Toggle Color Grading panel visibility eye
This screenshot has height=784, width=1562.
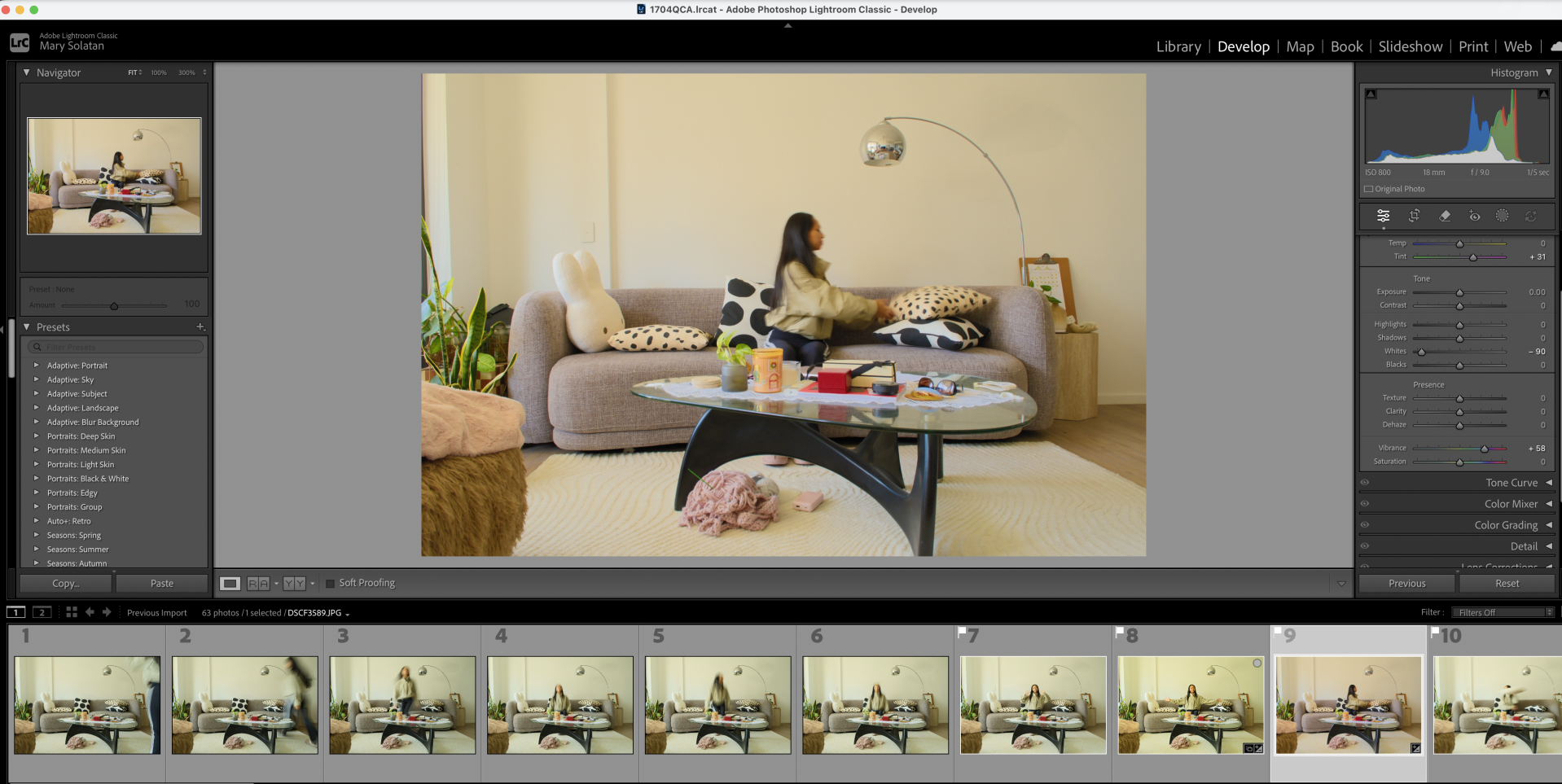[x=1365, y=525]
